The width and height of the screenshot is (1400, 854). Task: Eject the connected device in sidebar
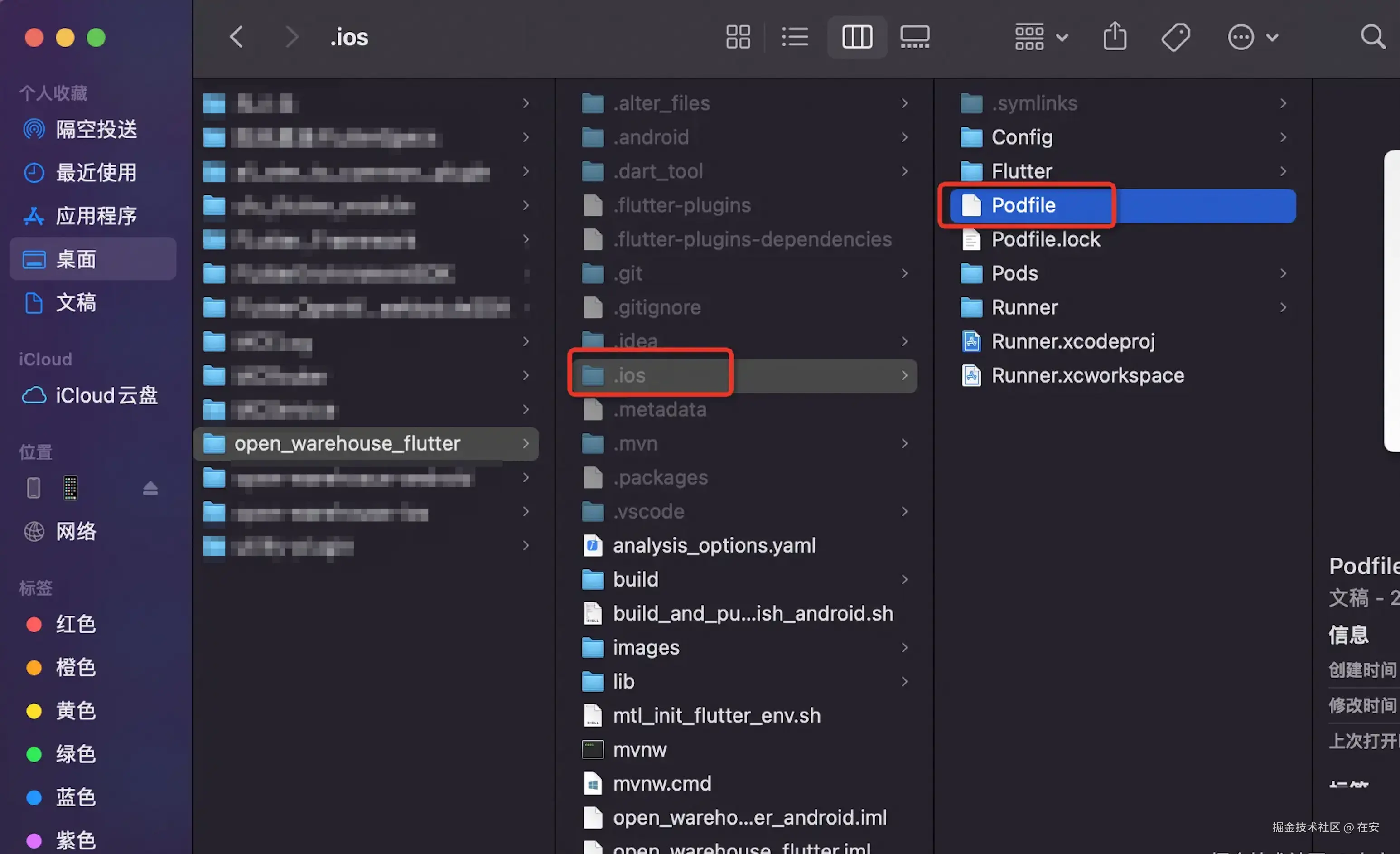point(150,488)
